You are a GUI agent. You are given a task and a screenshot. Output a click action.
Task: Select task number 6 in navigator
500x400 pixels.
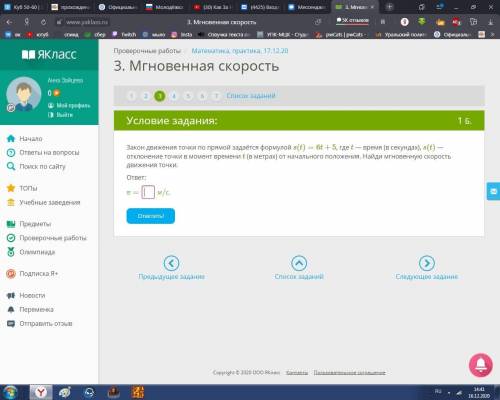(202, 96)
